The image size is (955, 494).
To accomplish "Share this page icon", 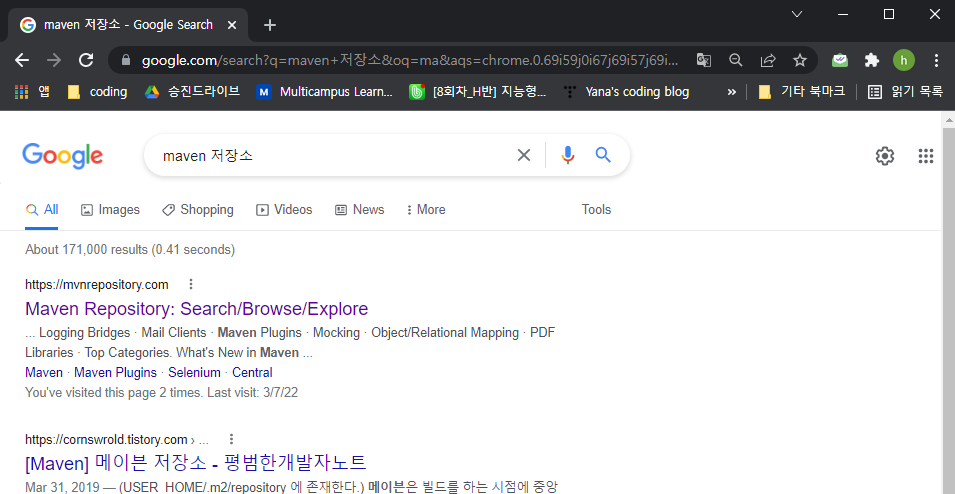I will pos(768,60).
